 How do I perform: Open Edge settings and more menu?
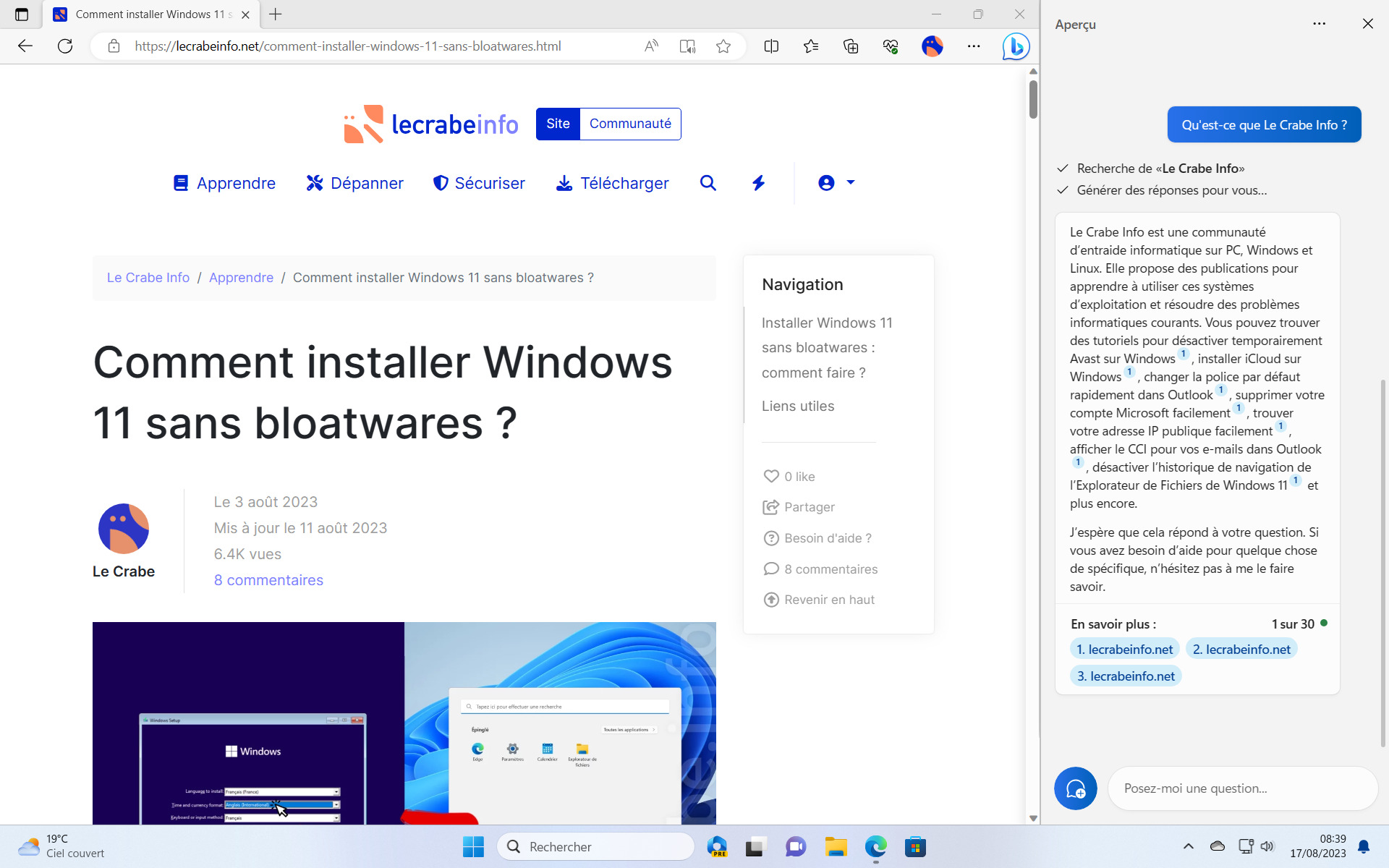[974, 46]
